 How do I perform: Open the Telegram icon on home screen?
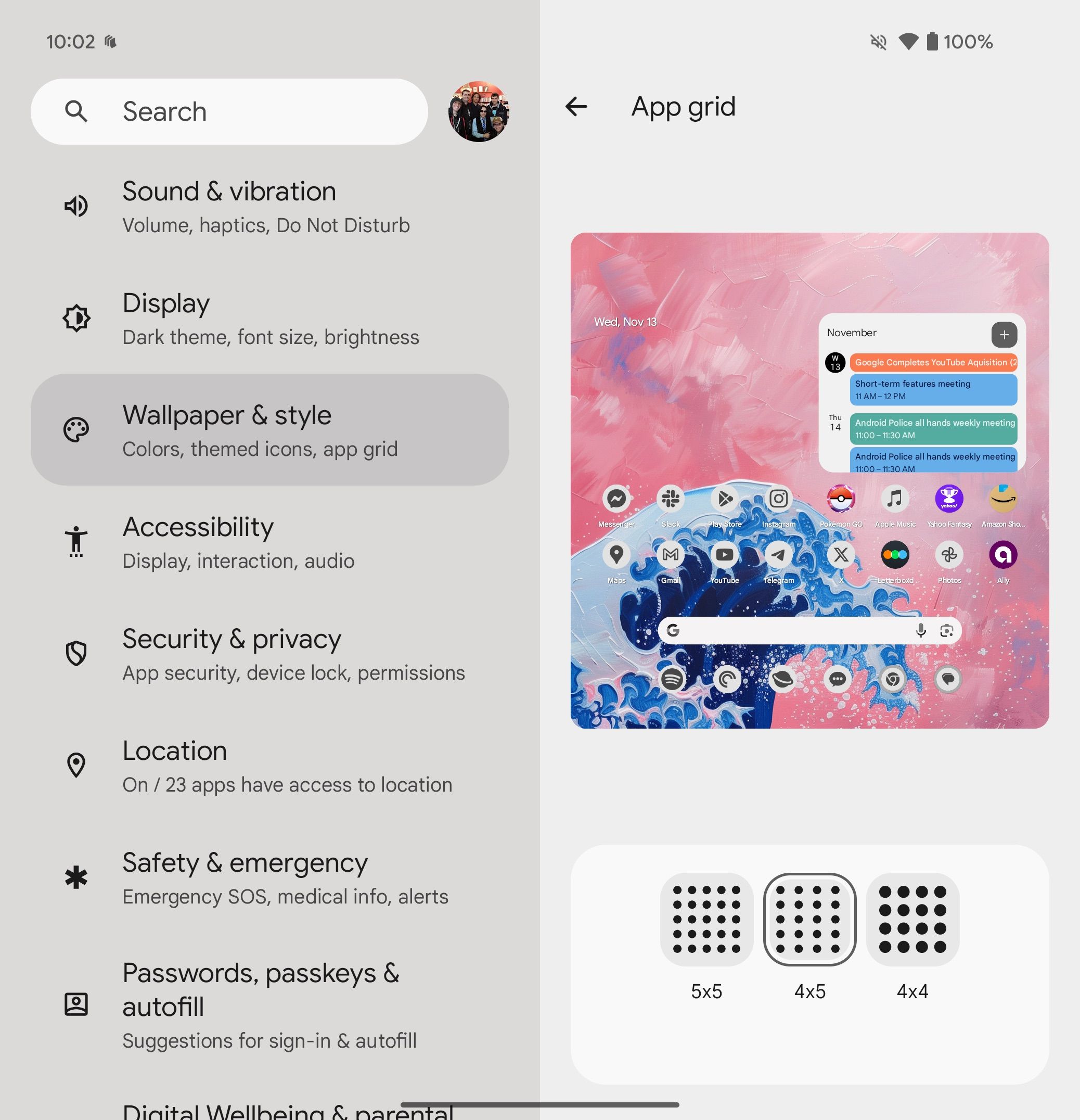pos(779,556)
